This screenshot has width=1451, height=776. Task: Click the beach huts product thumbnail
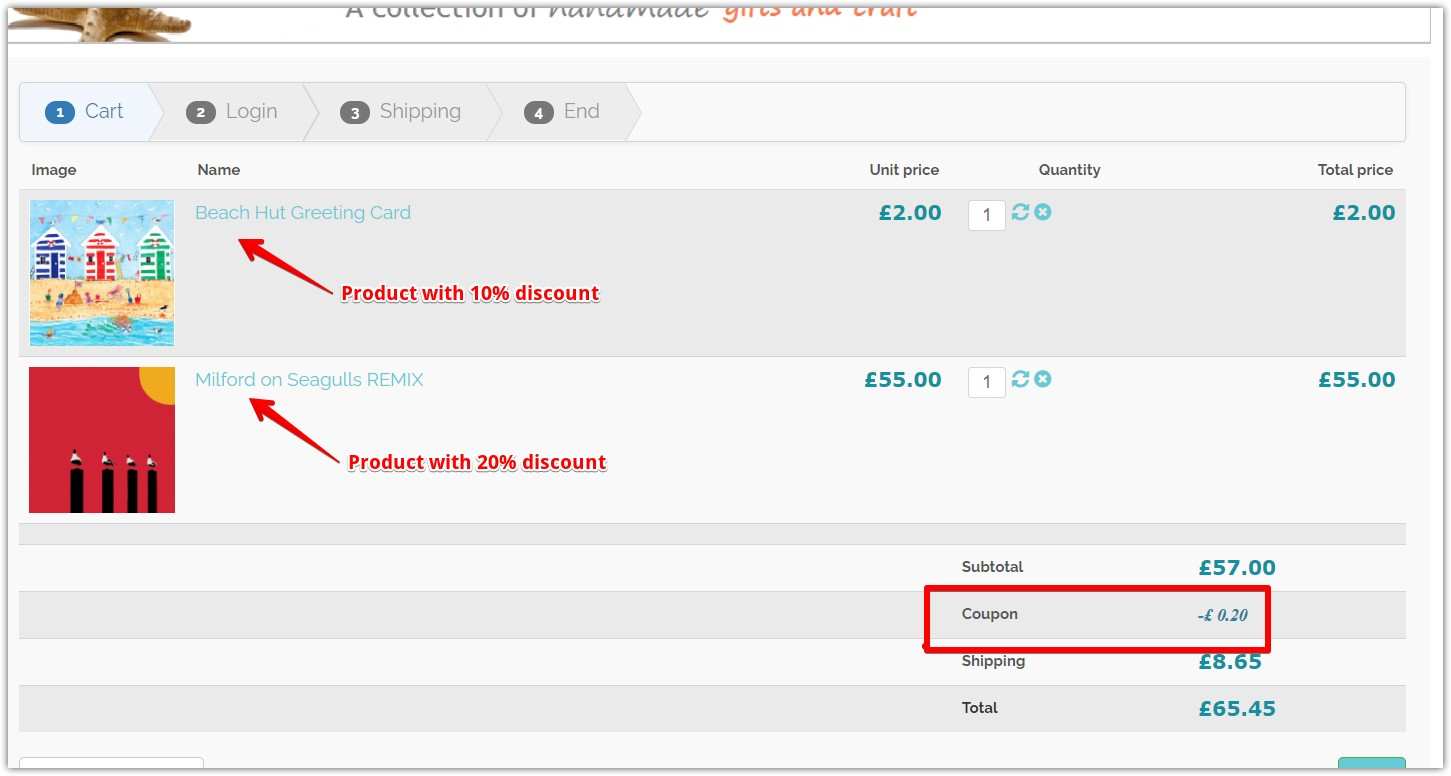(x=102, y=272)
